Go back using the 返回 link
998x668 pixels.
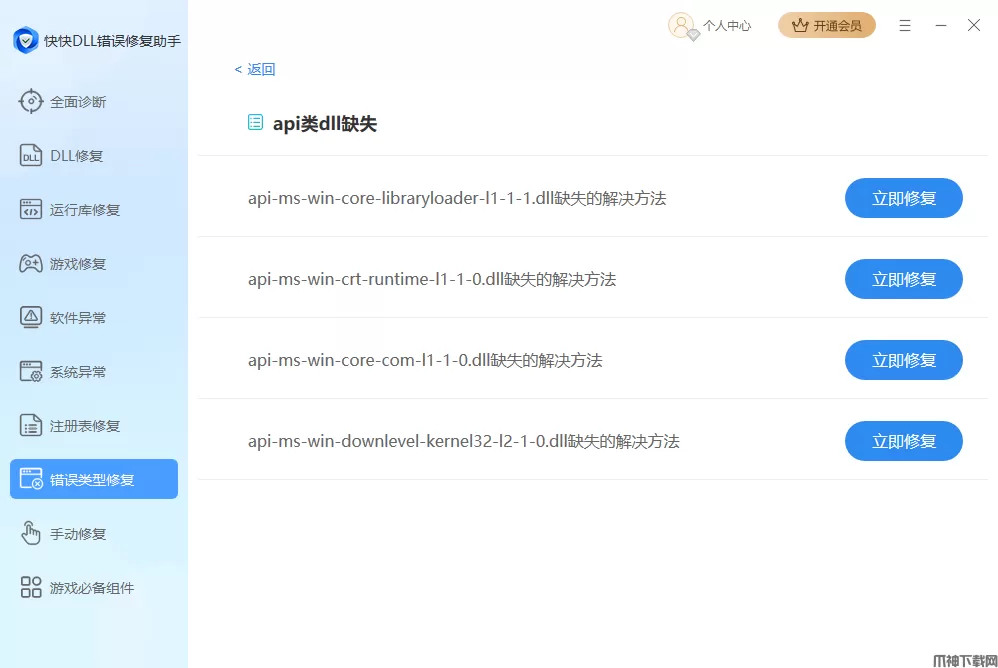[x=255, y=69]
